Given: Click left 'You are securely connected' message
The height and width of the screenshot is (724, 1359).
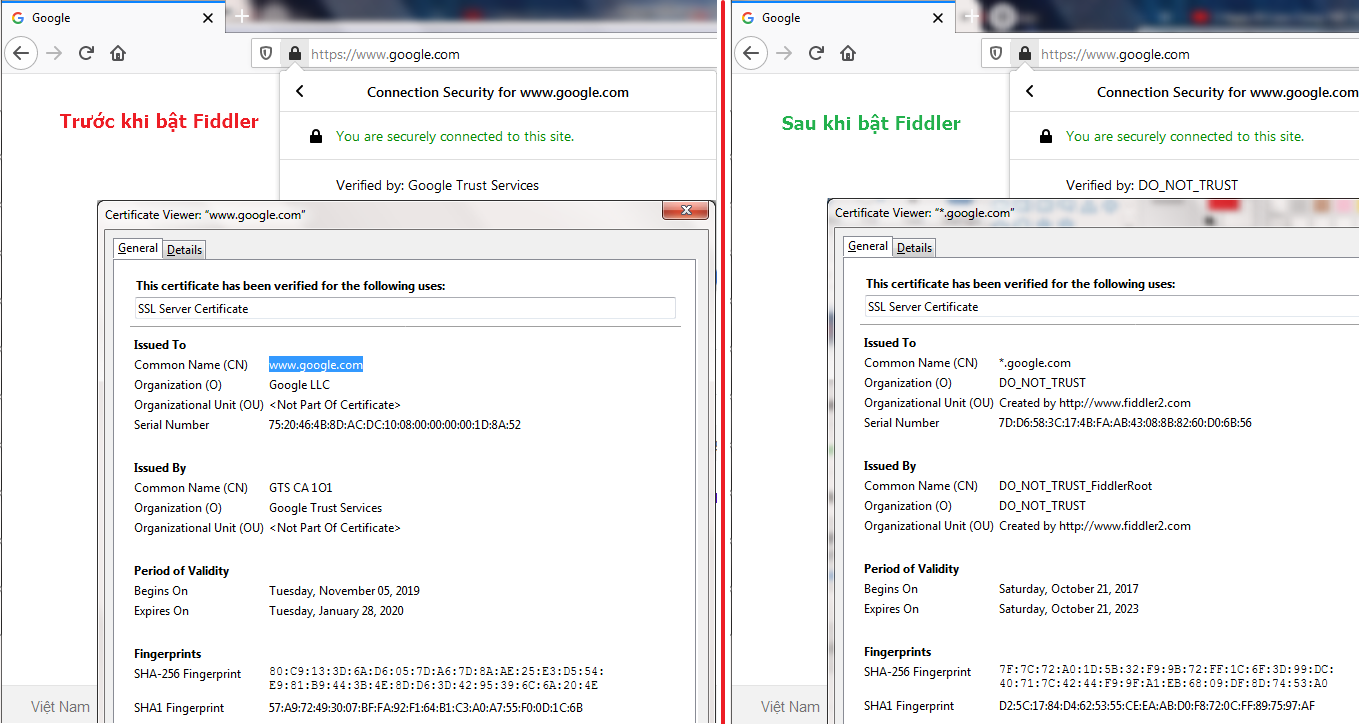Looking at the screenshot, I should click(455, 137).
